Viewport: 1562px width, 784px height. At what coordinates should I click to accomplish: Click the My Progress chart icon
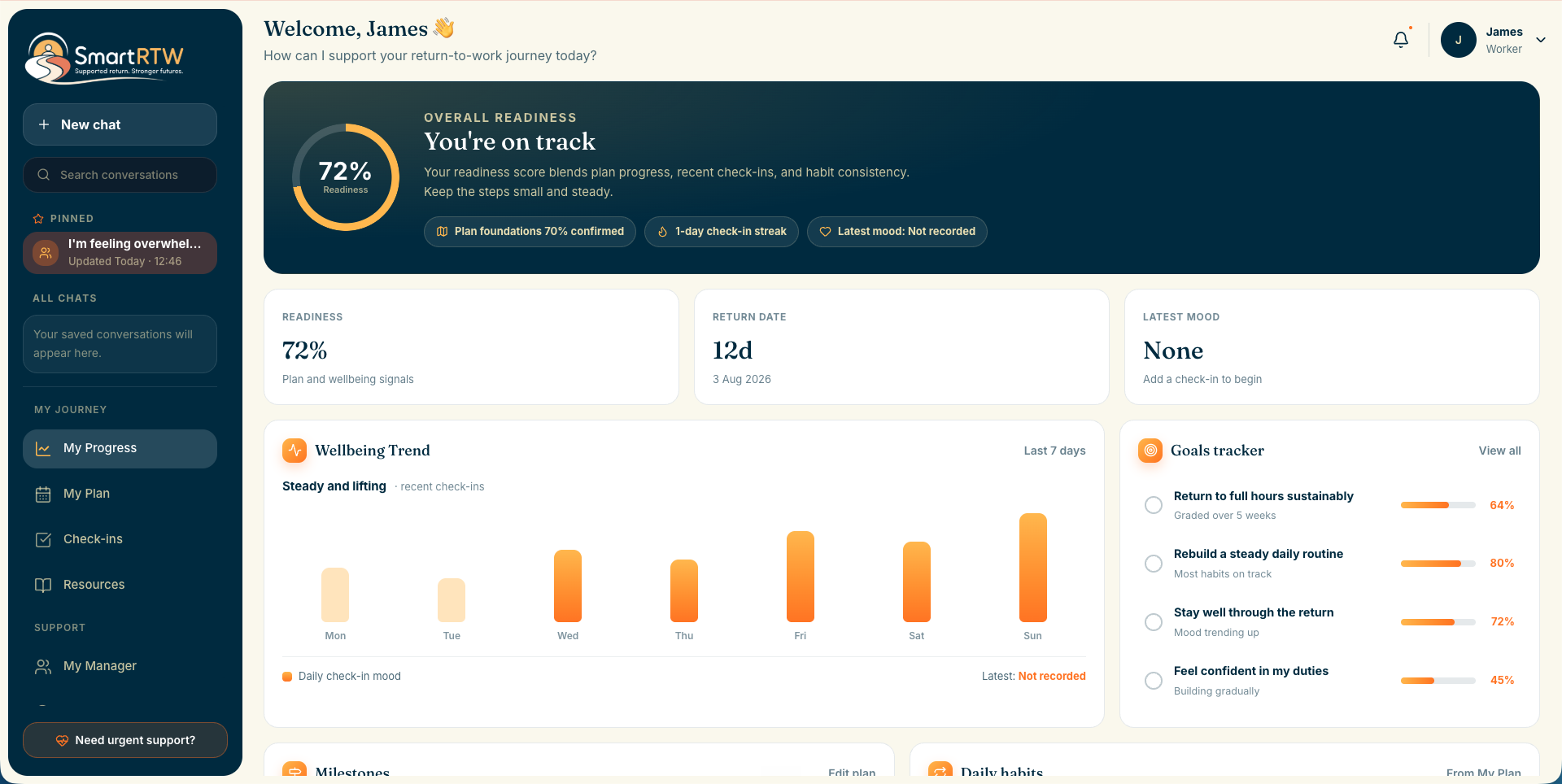(x=43, y=449)
